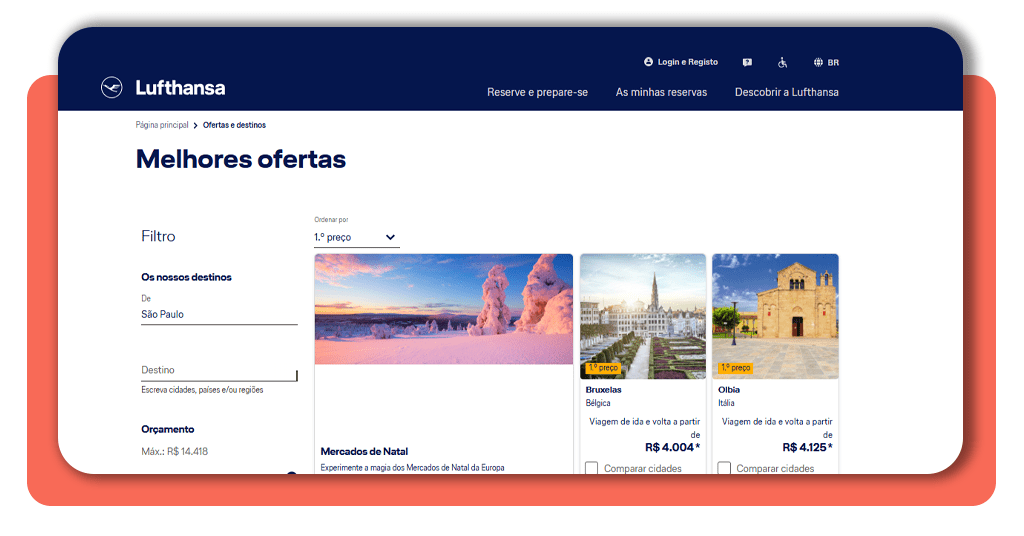Click the Bruxelas destination name
This screenshot has width=1024, height=536.
(603, 390)
